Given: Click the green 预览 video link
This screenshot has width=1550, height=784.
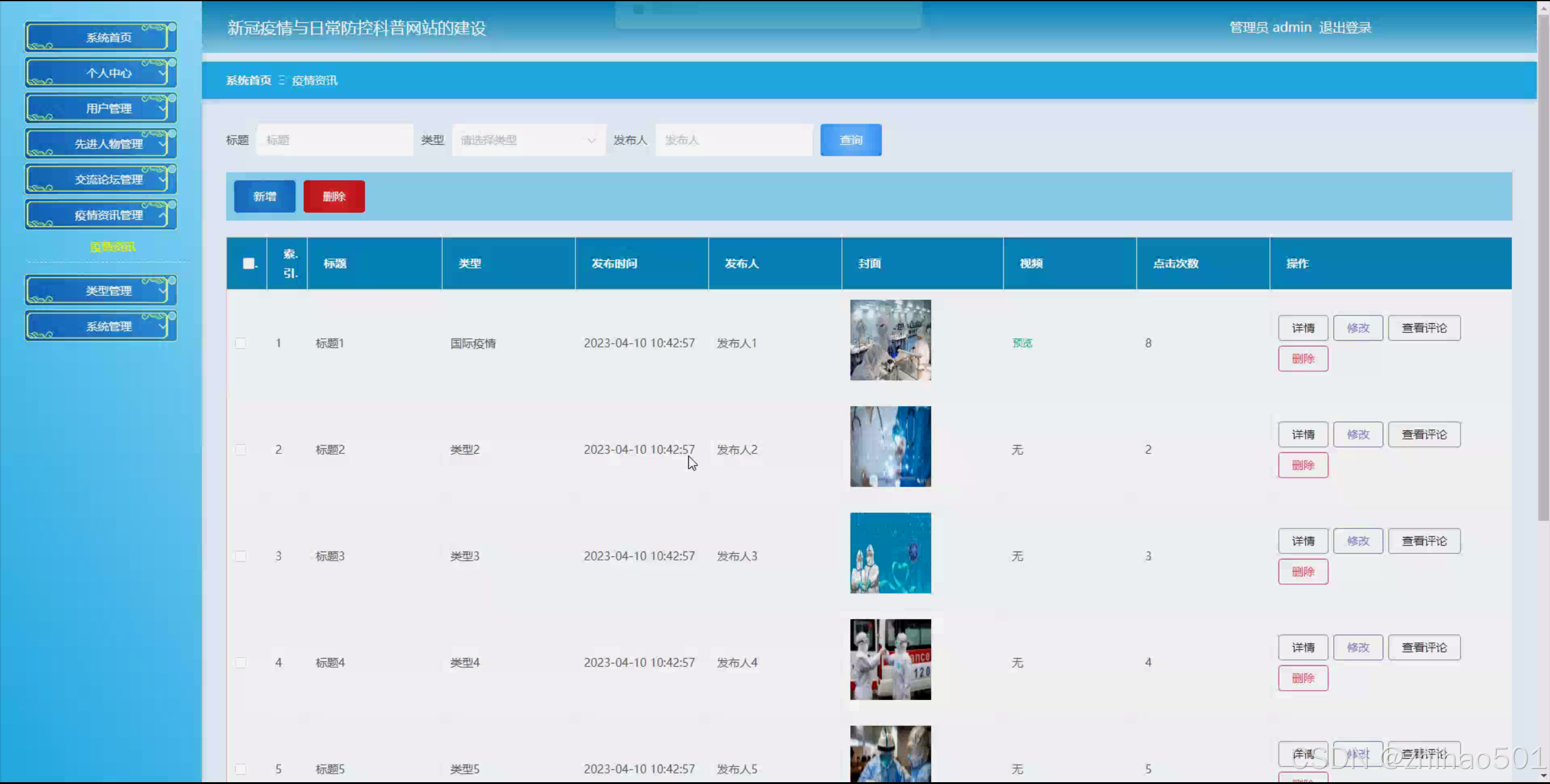Looking at the screenshot, I should 1022,343.
